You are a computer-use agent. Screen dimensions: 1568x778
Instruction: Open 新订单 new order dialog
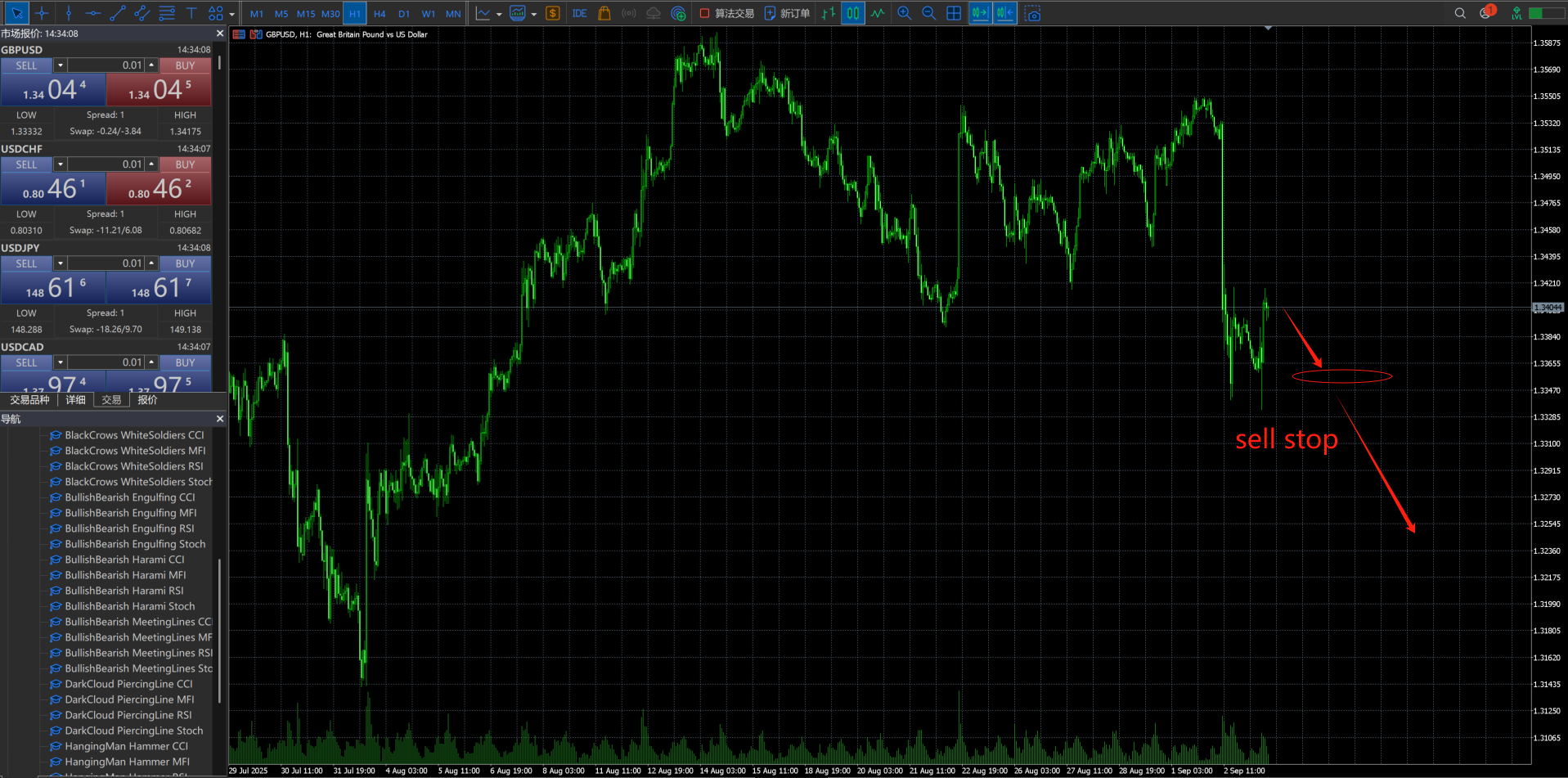[x=787, y=13]
